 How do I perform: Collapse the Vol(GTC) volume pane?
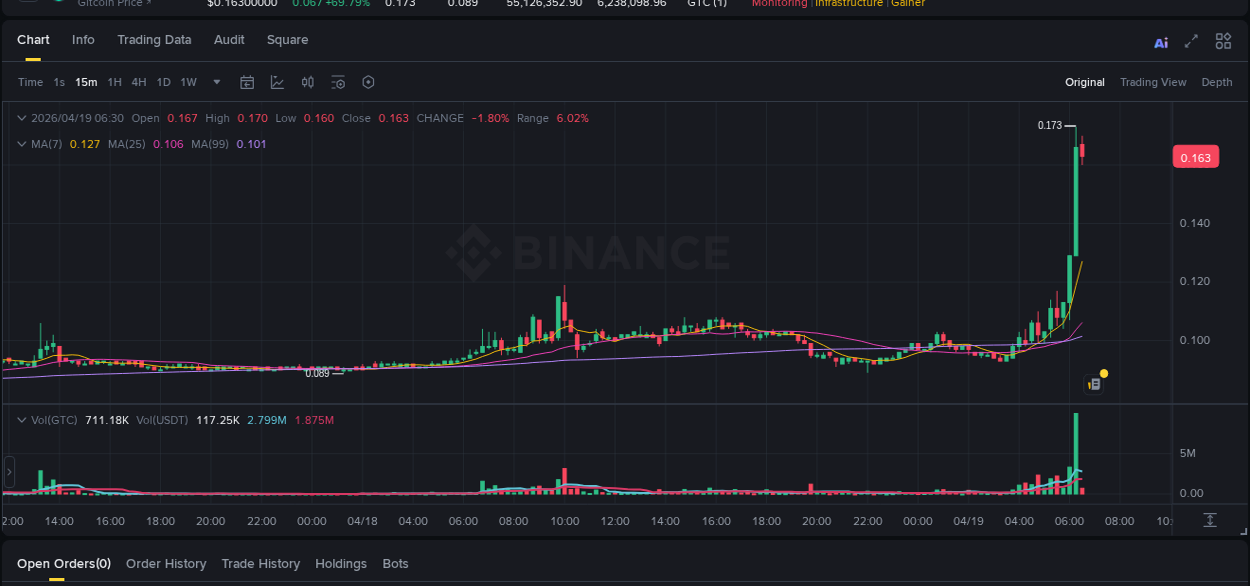click(x=21, y=420)
